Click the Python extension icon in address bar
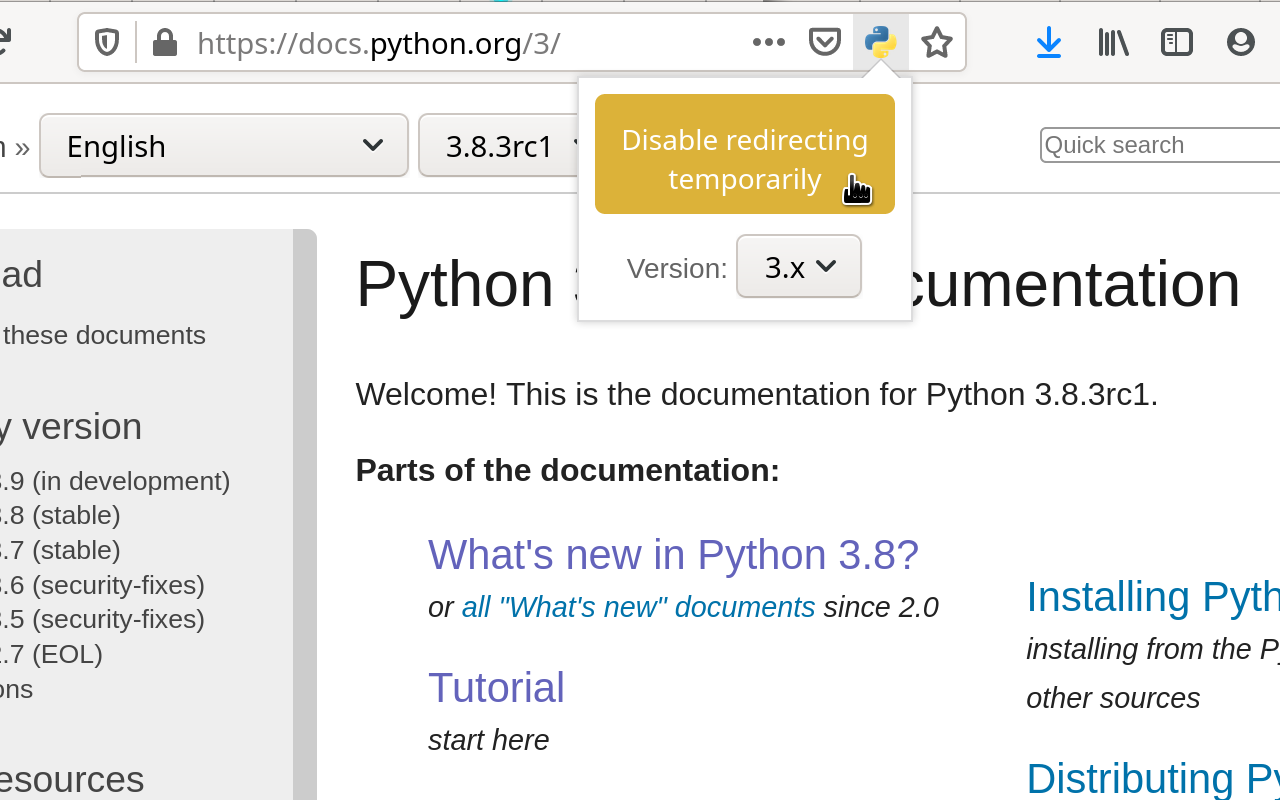This screenshot has width=1280, height=800. [880, 42]
